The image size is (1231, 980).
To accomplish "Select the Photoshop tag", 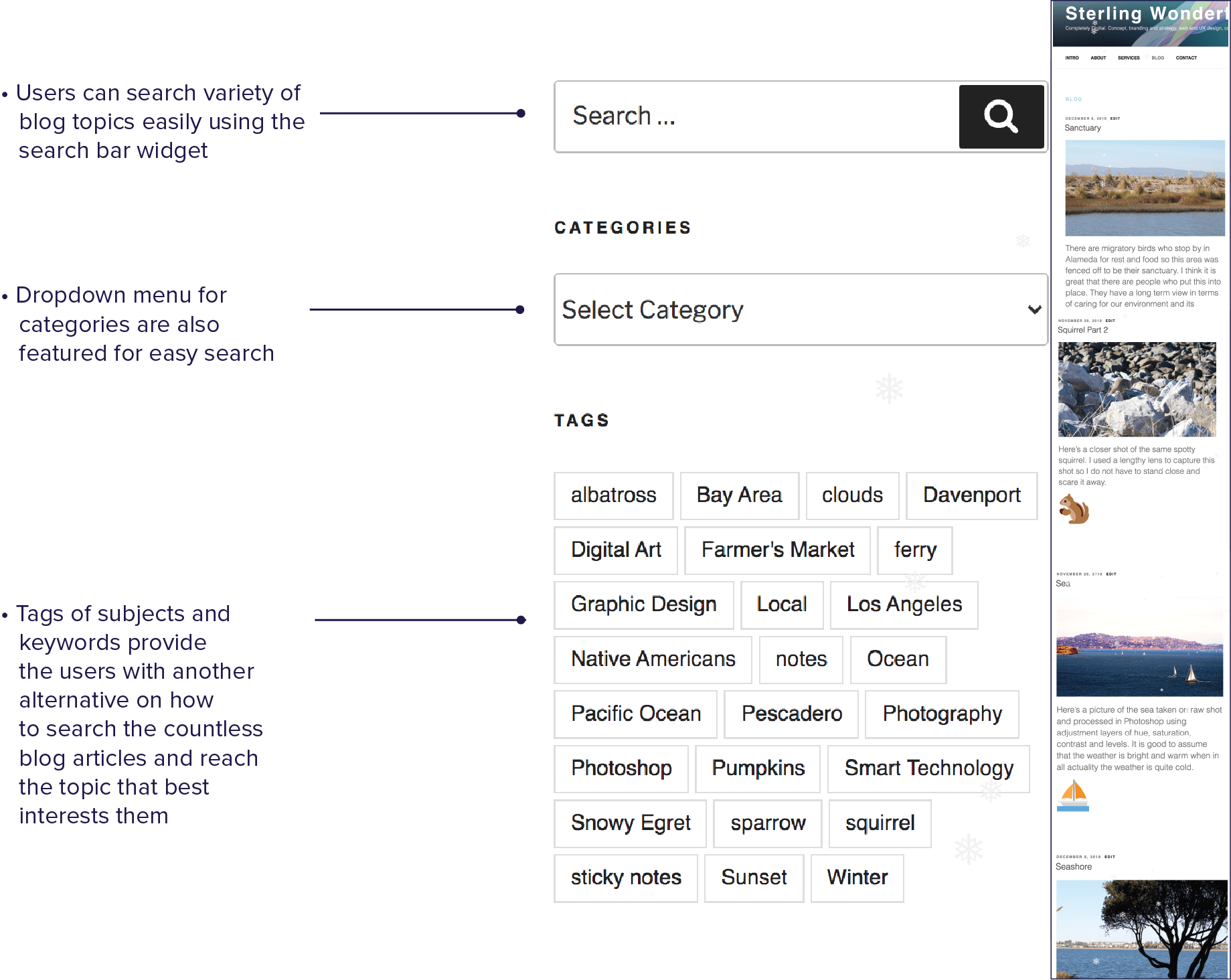I will [x=621, y=768].
